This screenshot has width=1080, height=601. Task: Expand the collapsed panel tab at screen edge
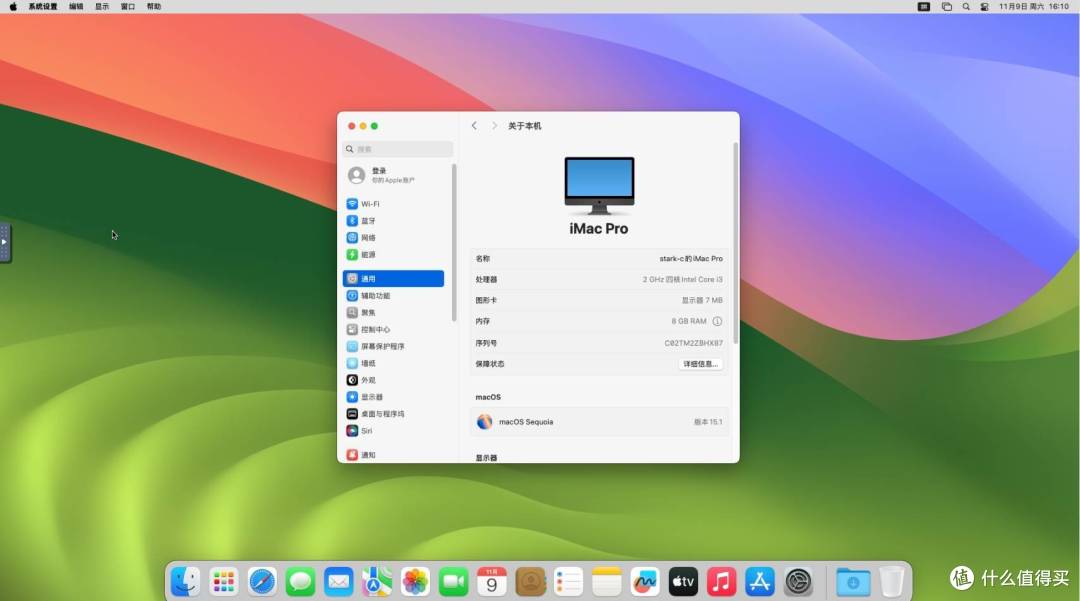click(x=4, y=241)
